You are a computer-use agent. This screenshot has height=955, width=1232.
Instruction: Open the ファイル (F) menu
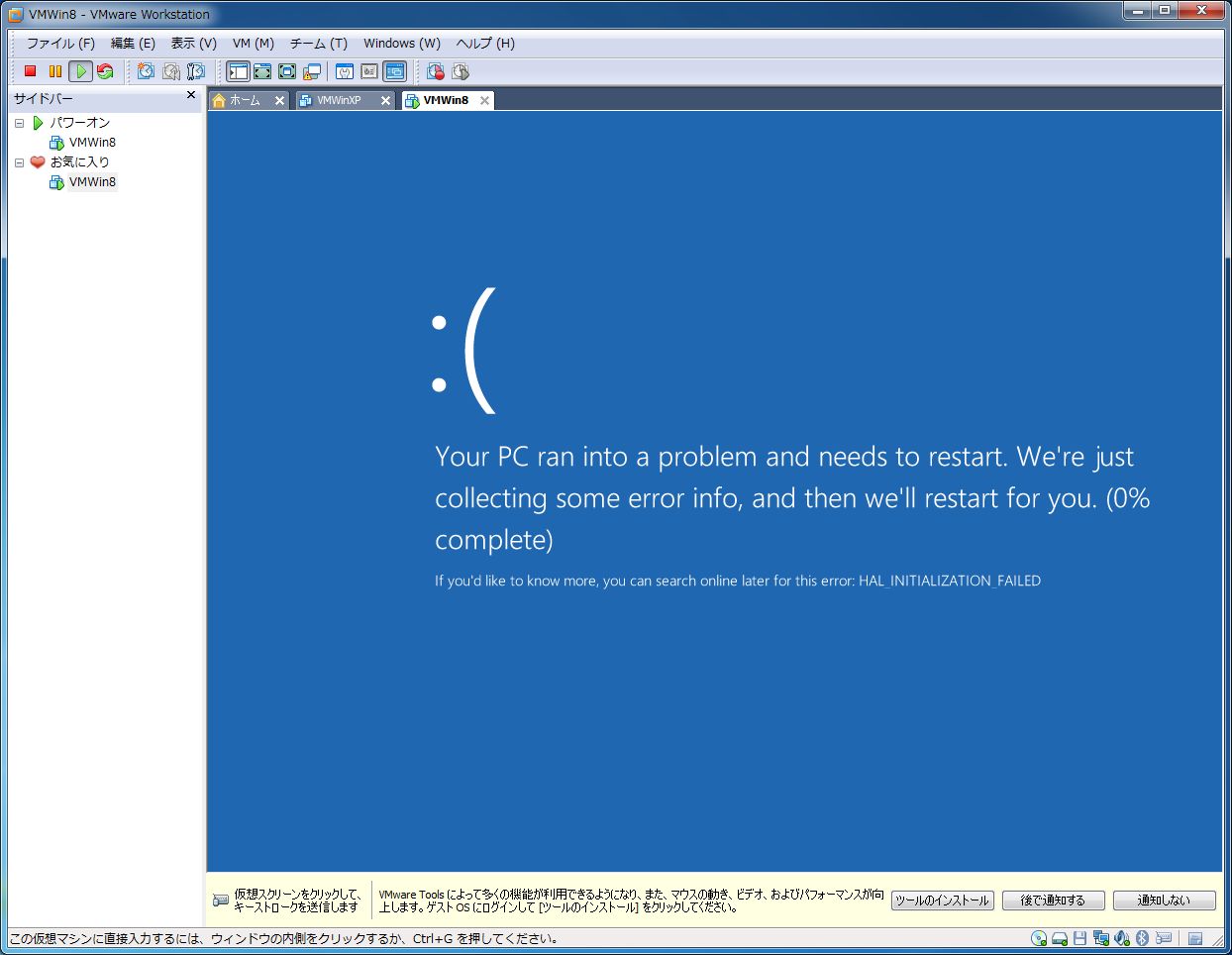pos(60,44)
